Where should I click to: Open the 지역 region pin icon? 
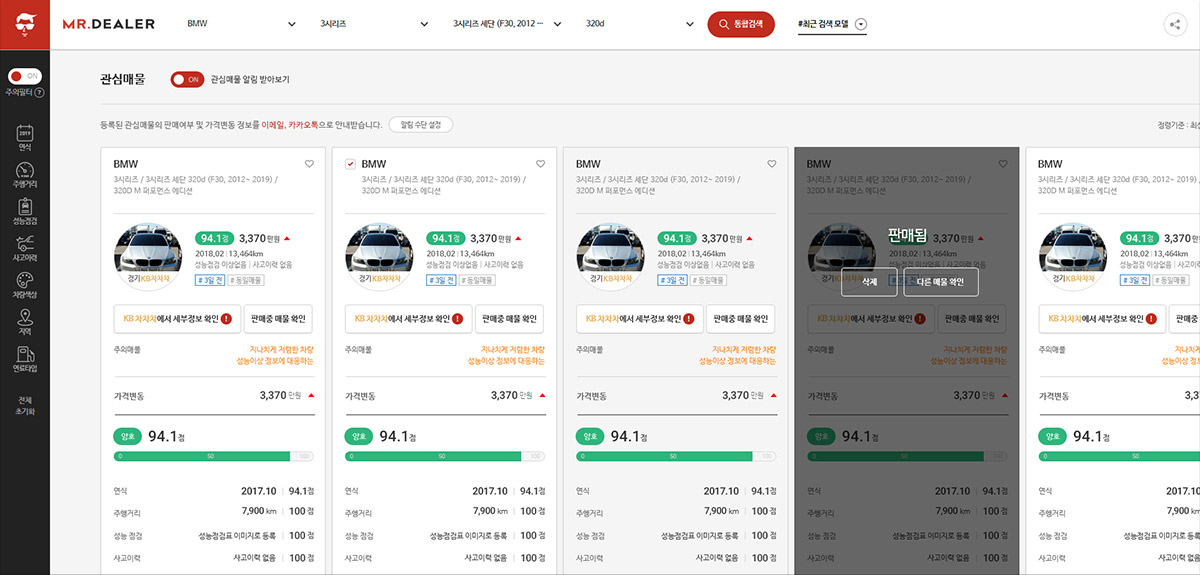[x=25, y=322]
